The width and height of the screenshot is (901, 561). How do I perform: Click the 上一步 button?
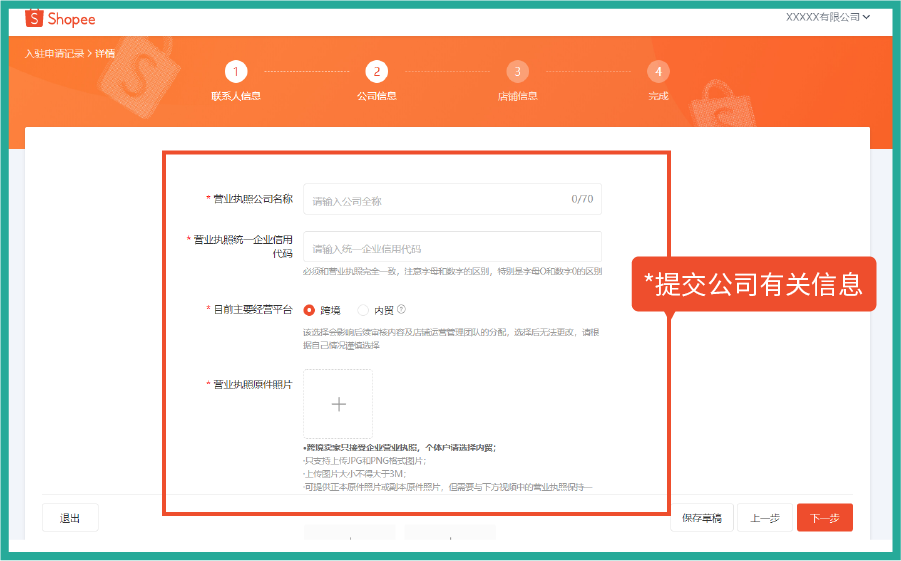[x=765, y=518]
